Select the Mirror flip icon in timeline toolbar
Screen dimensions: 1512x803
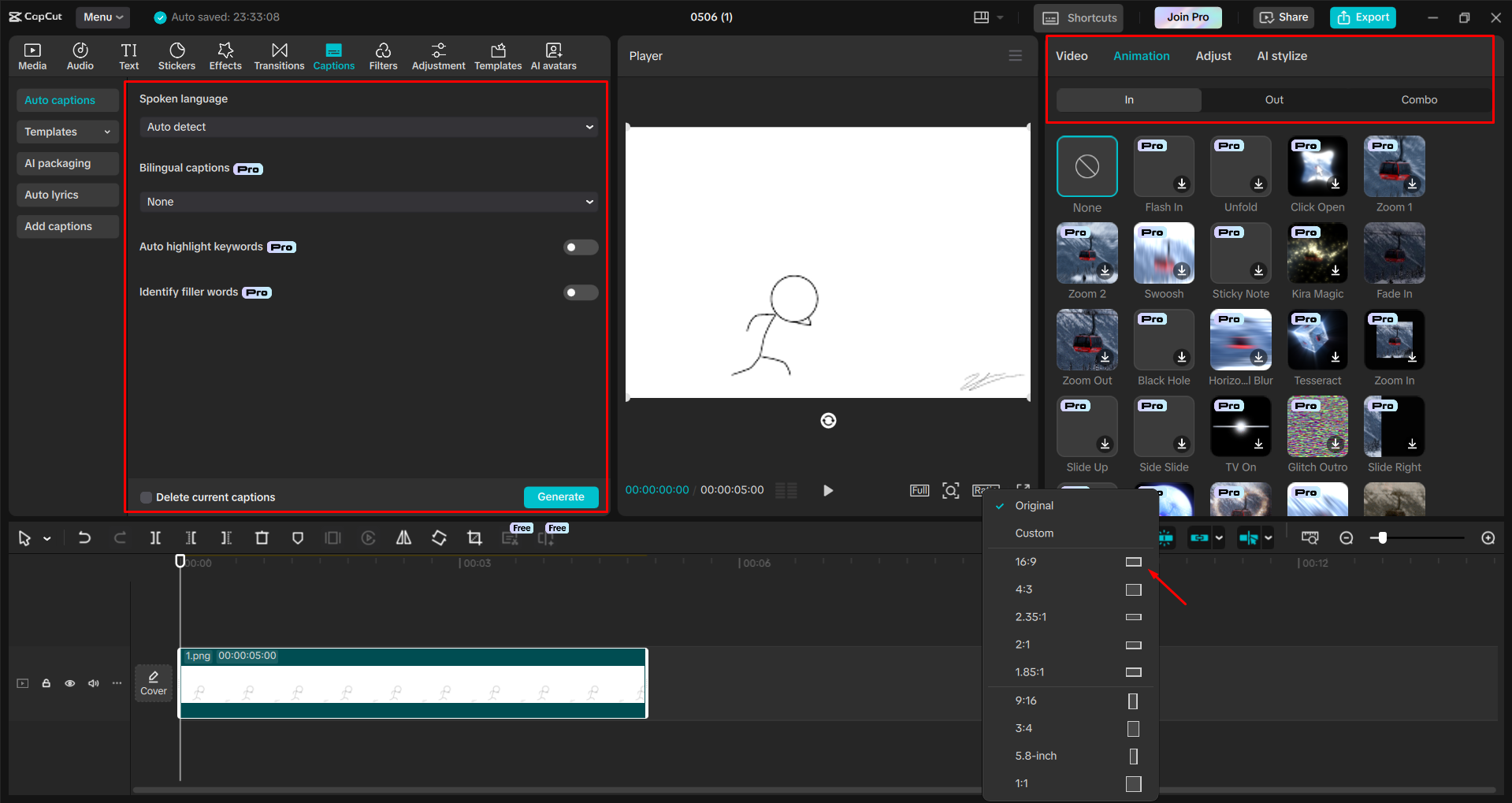pyautogui.click(x=403, y=537)
